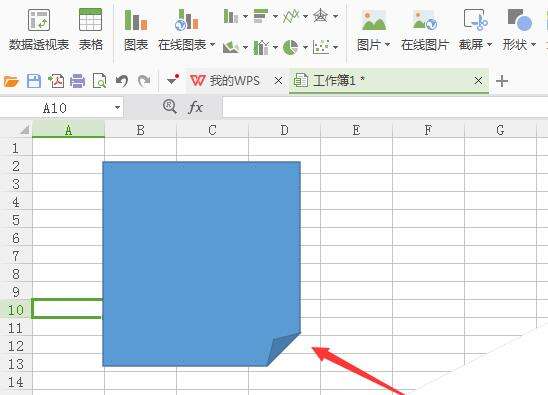Expand the 形状 dropdown arrow
The height and width of the screenshot is (395, 548).
tap(533, 45)
